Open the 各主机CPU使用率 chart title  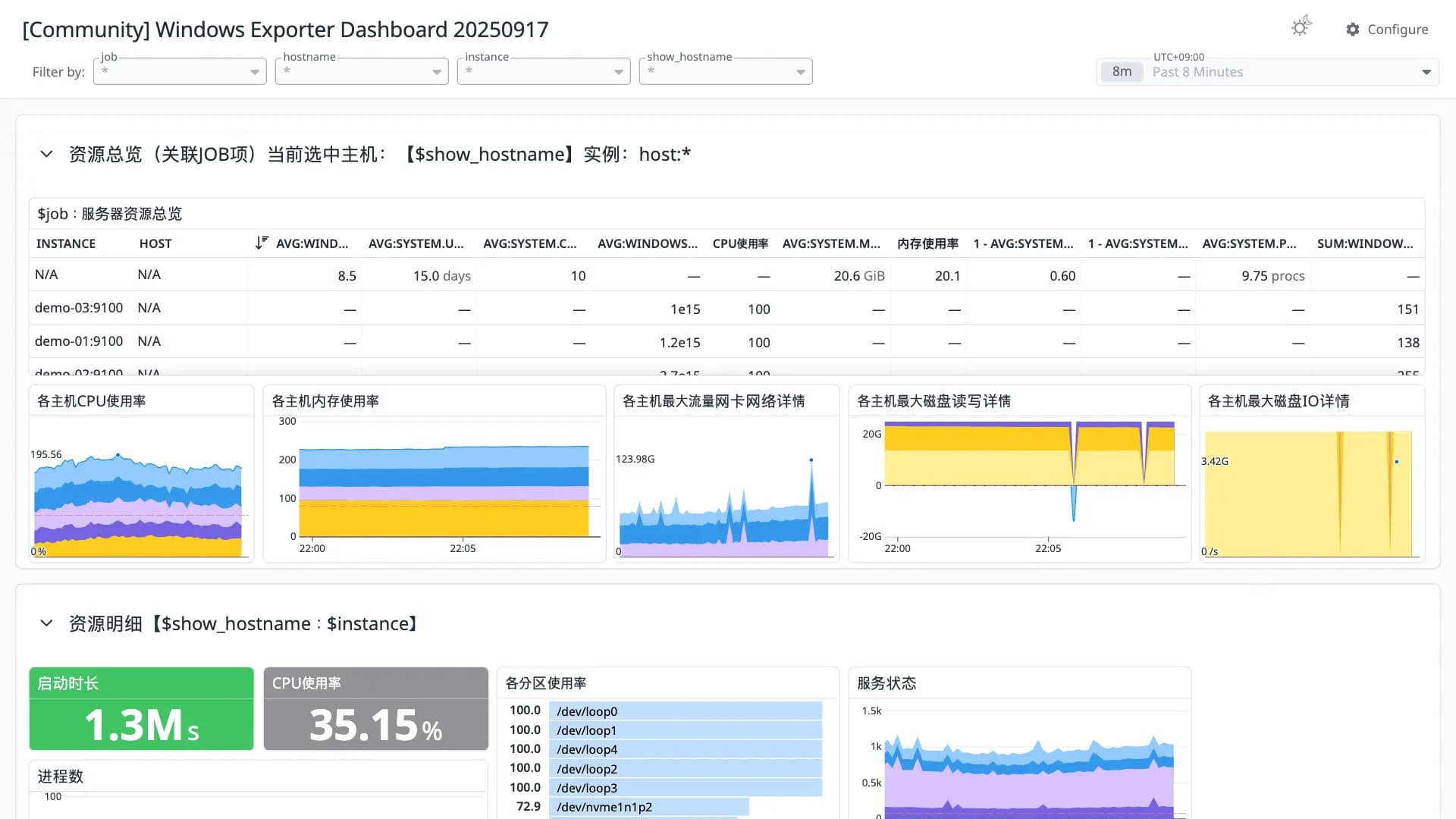[91, 401]
